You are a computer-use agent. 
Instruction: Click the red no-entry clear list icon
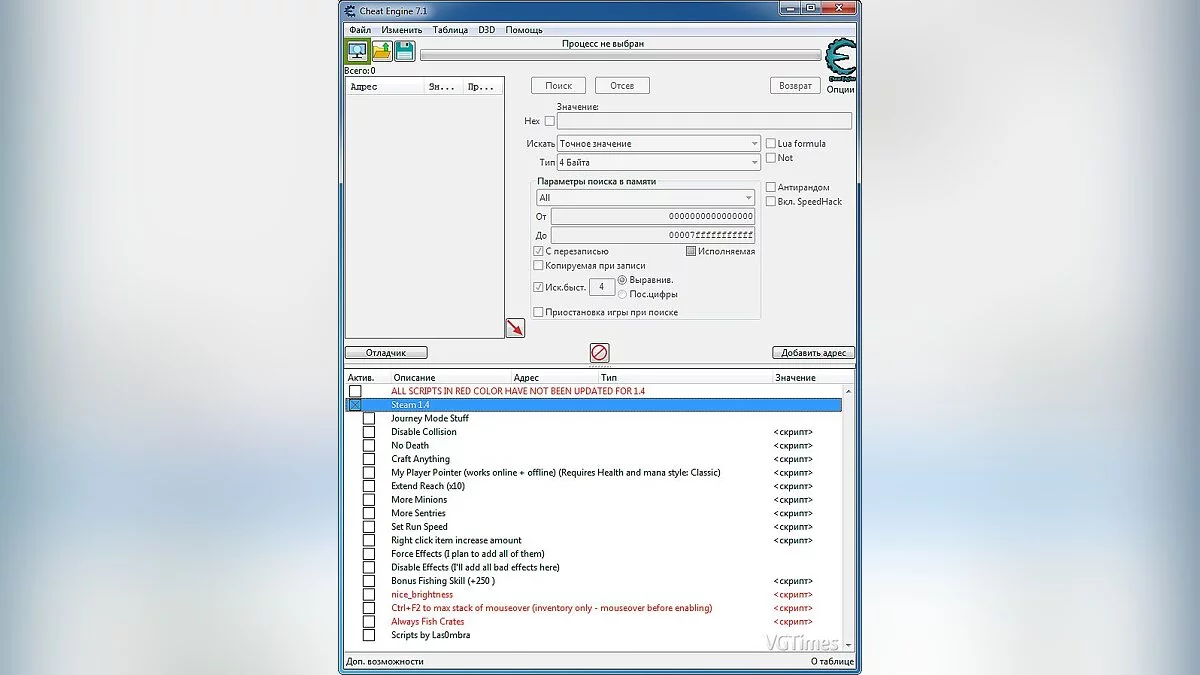point(599,352)
